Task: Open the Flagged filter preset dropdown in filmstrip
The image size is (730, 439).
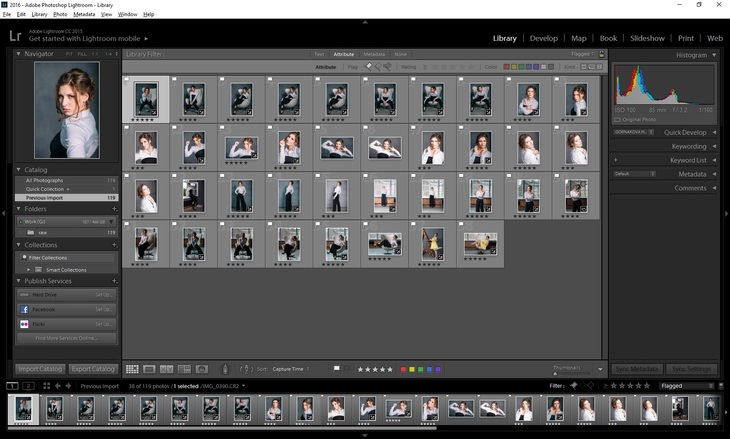Action: coord(686,386)
